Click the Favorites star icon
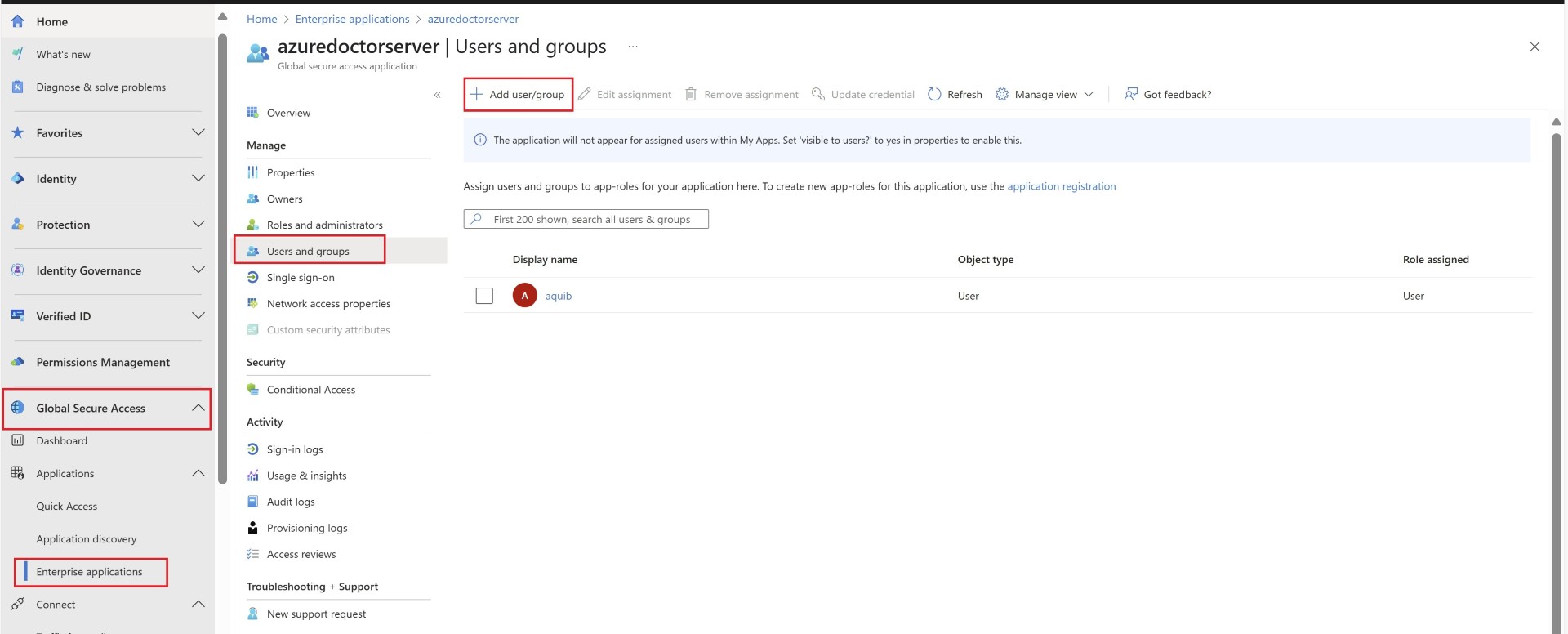 point(17,132)
